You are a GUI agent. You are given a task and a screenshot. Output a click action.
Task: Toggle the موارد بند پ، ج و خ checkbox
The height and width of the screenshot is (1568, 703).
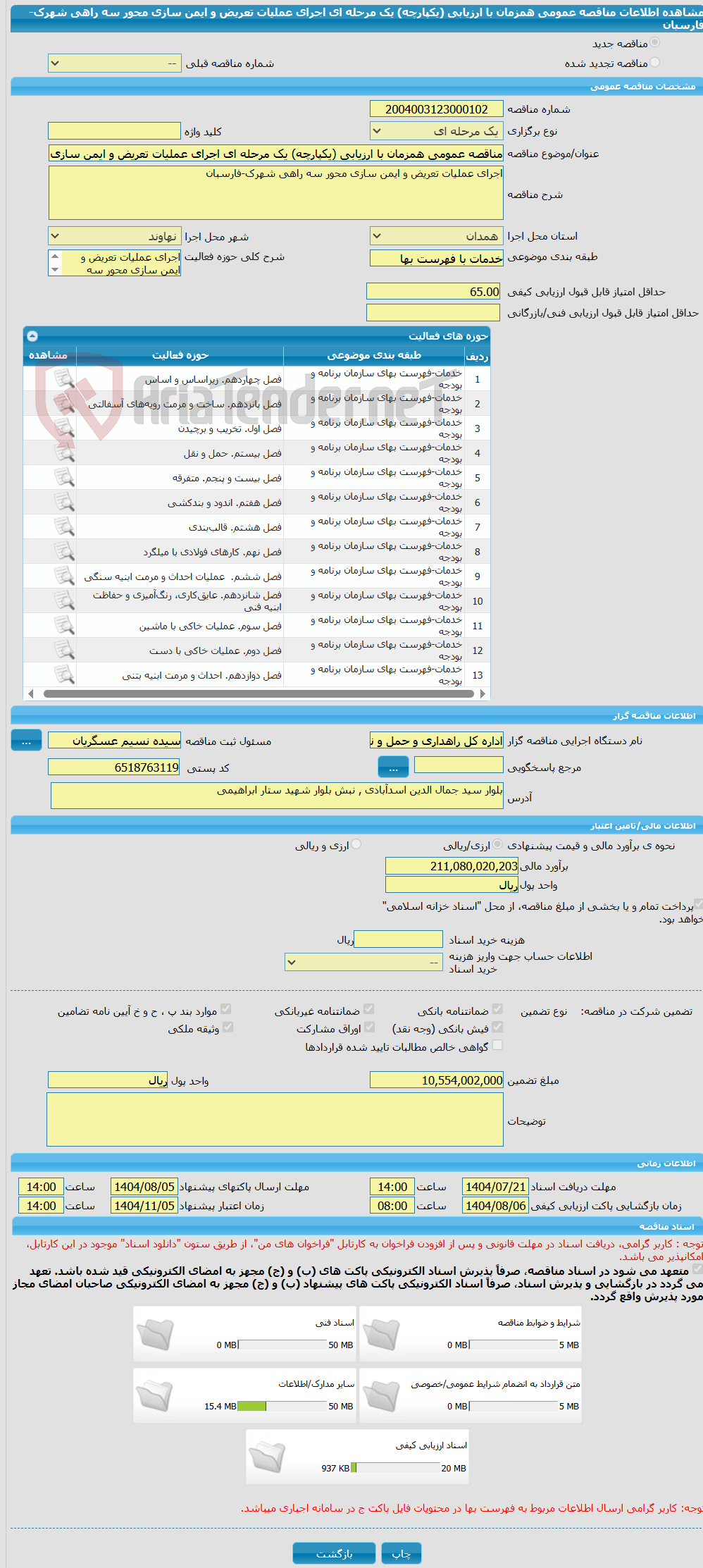pos(225,1009)
